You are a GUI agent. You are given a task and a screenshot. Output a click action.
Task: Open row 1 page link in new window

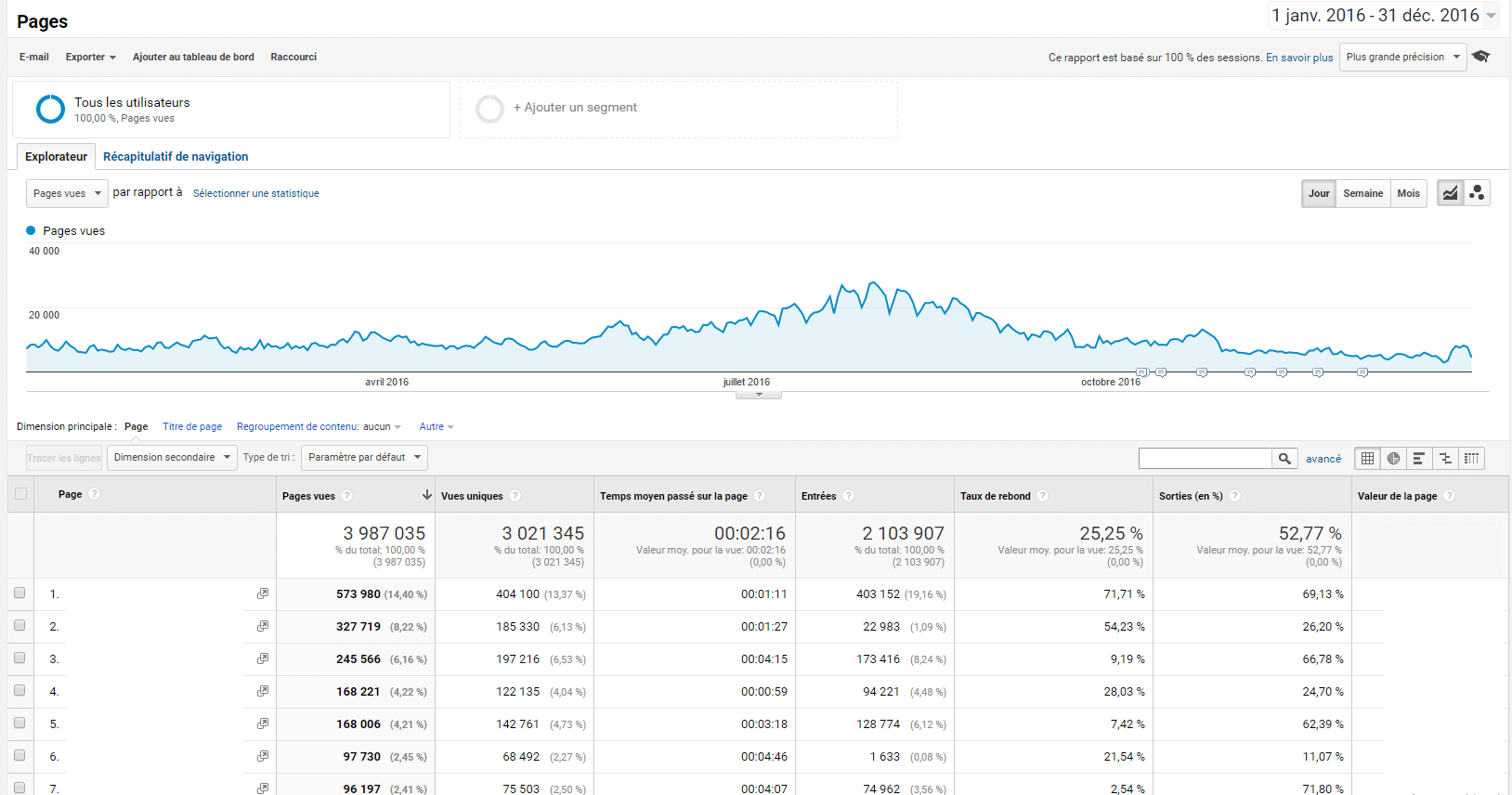263,593
